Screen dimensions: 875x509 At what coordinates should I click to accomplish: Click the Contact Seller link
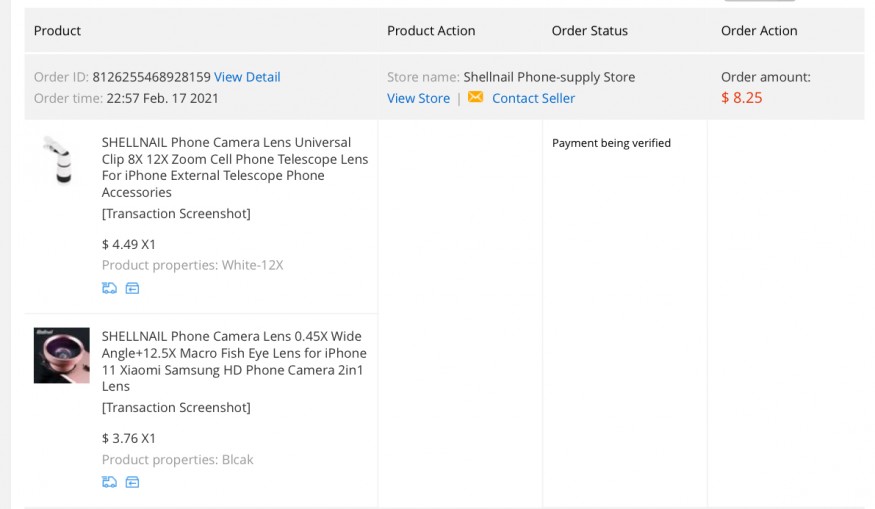533,98
